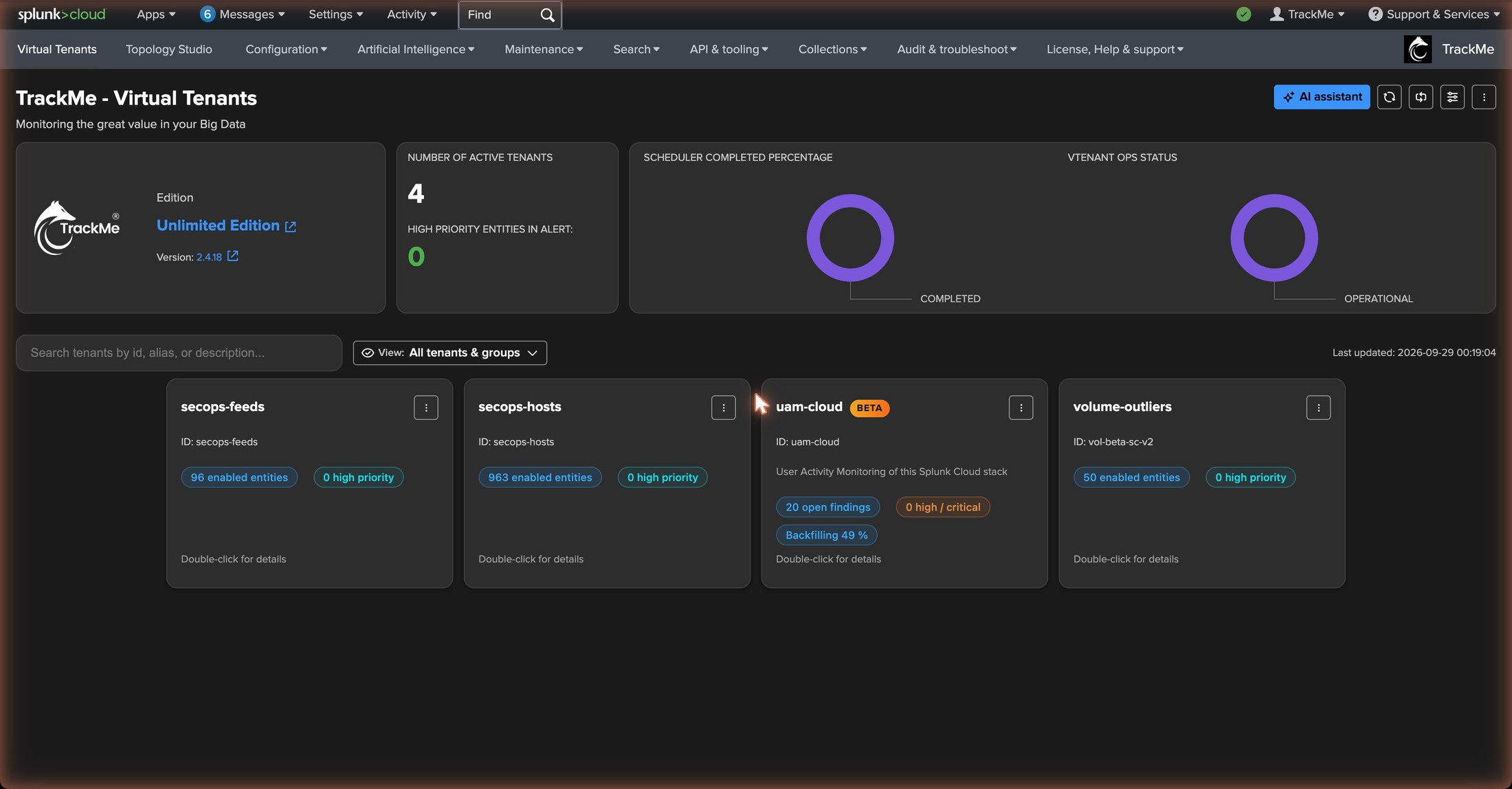
Task: Open the Search navigation menu
Action: (636, 49)
